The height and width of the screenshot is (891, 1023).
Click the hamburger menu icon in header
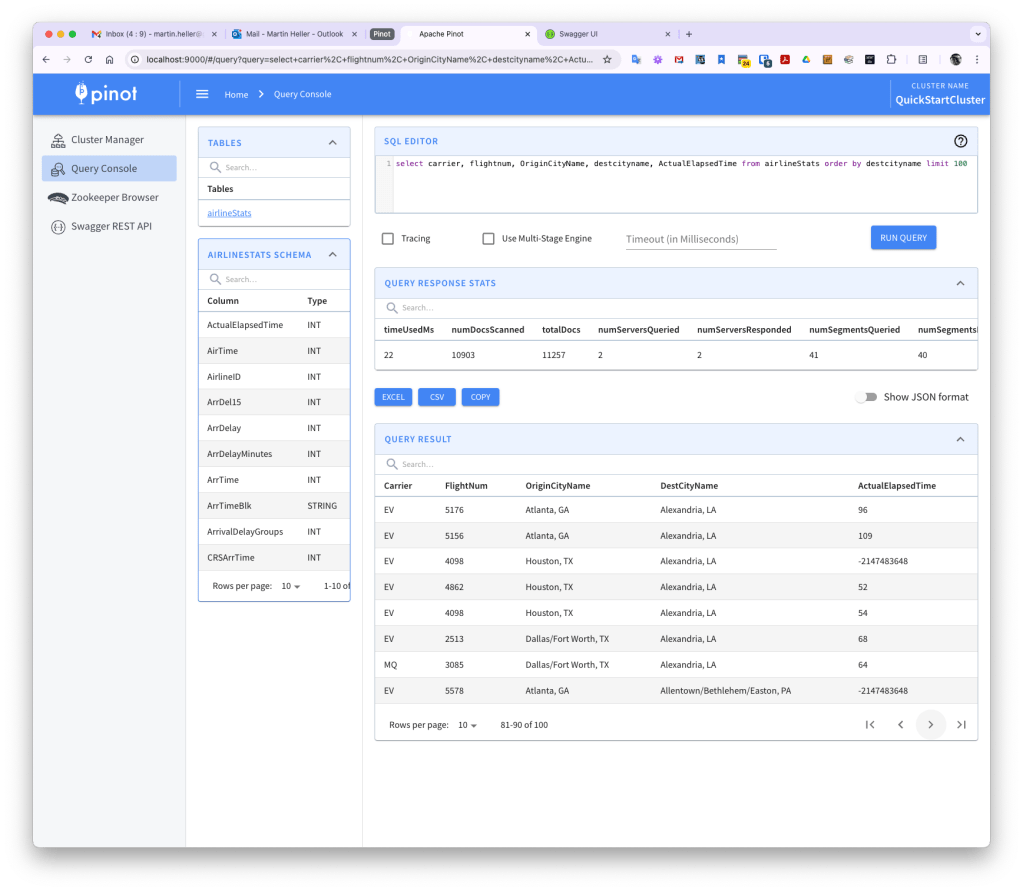pyautogui.click(x=202, y=94)
